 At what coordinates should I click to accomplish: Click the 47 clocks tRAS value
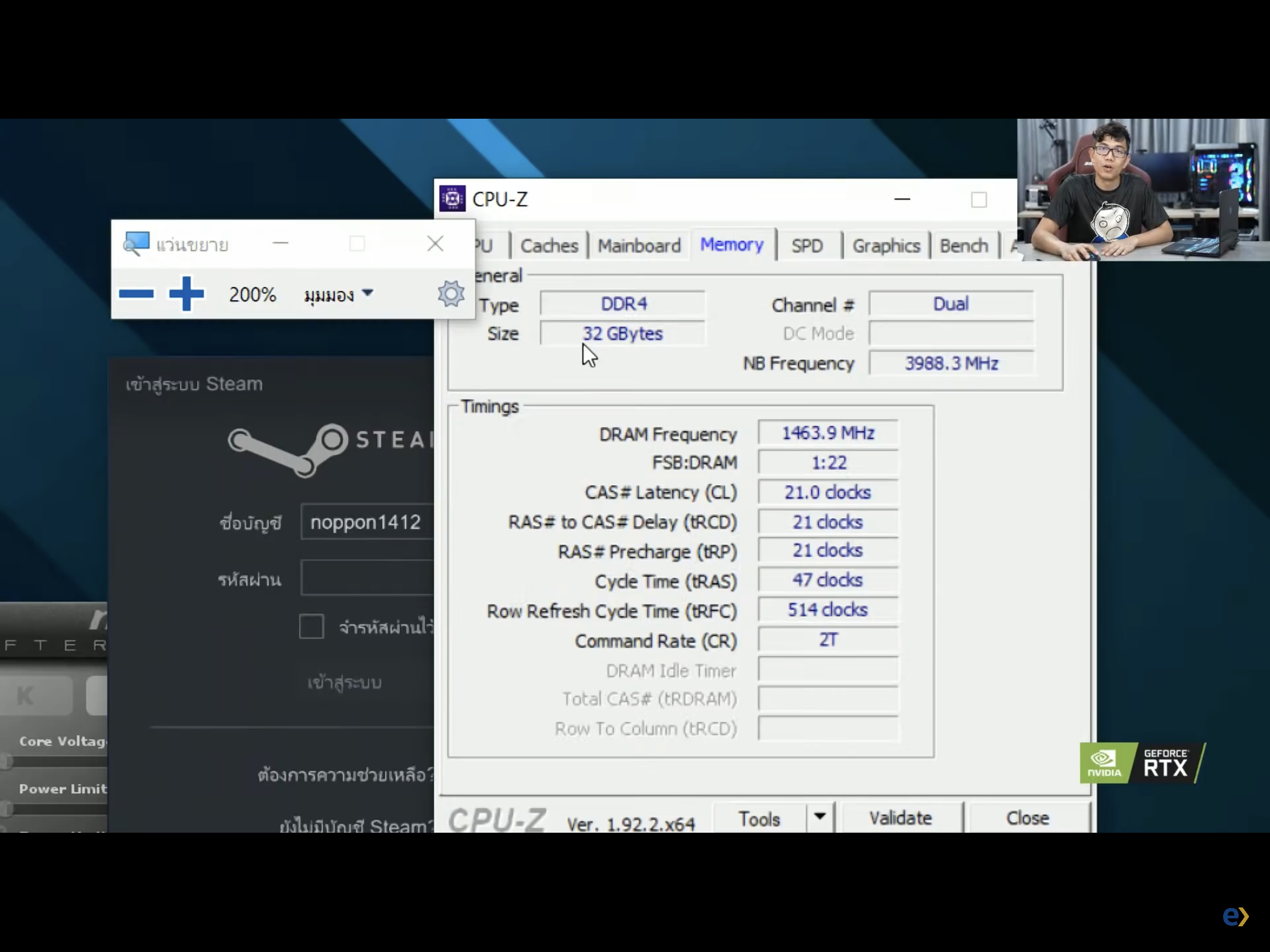click(828, 580)
